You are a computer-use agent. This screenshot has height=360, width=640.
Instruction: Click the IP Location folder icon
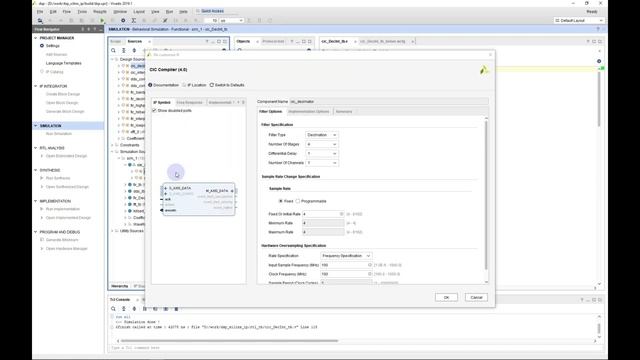pos(184,85)
